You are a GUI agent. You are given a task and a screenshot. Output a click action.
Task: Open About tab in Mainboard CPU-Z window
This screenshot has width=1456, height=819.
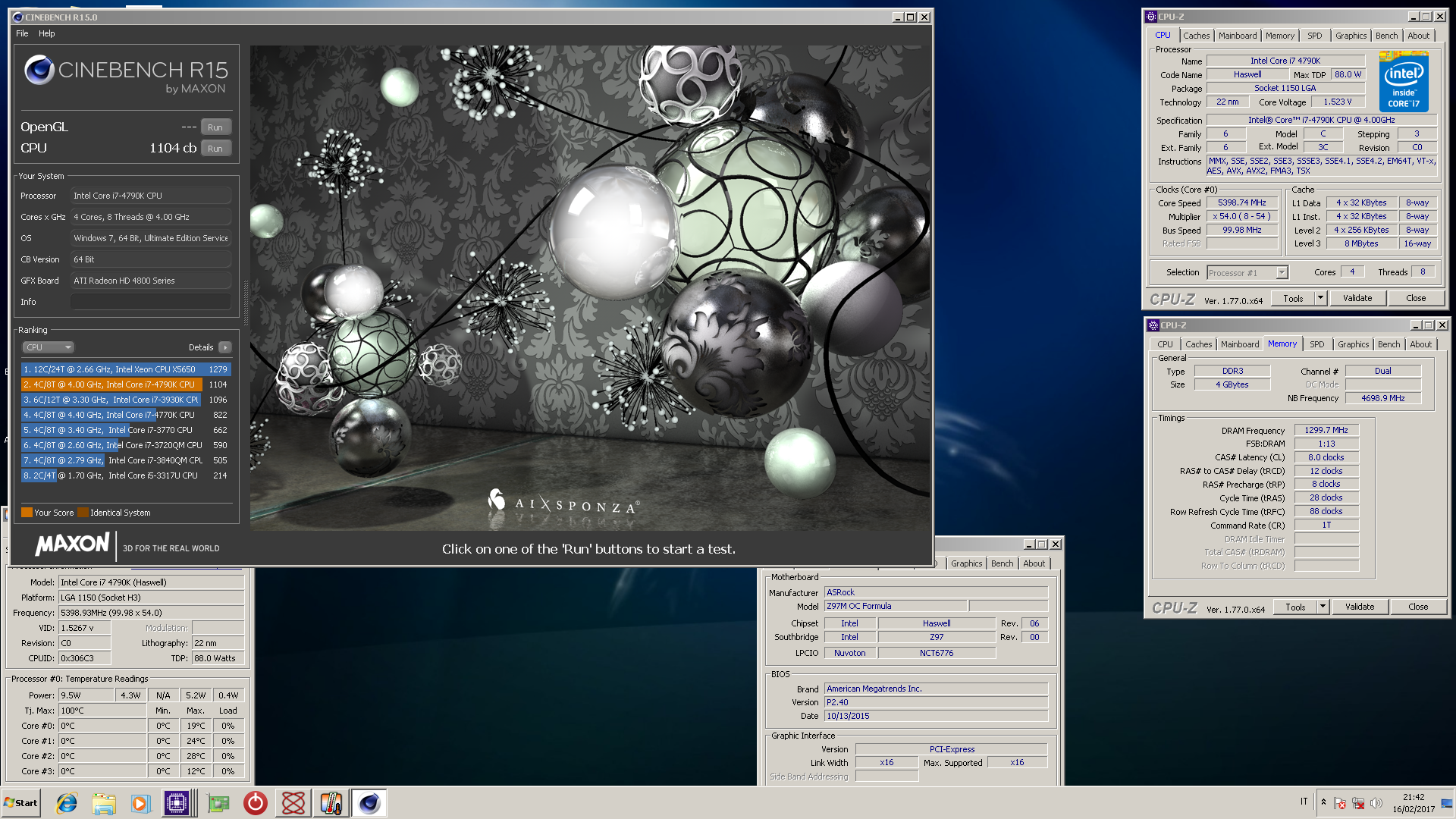[1034, 563]
